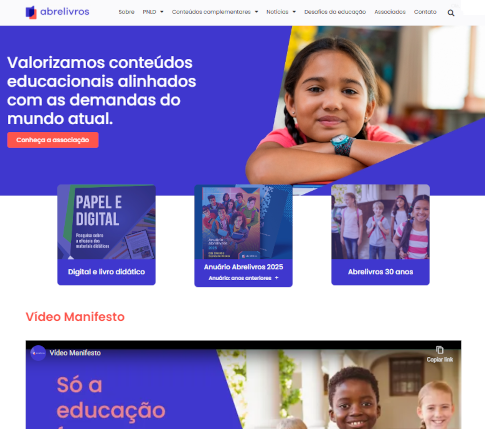Click the Papel e Digital thumbnail image

(106, 222)
